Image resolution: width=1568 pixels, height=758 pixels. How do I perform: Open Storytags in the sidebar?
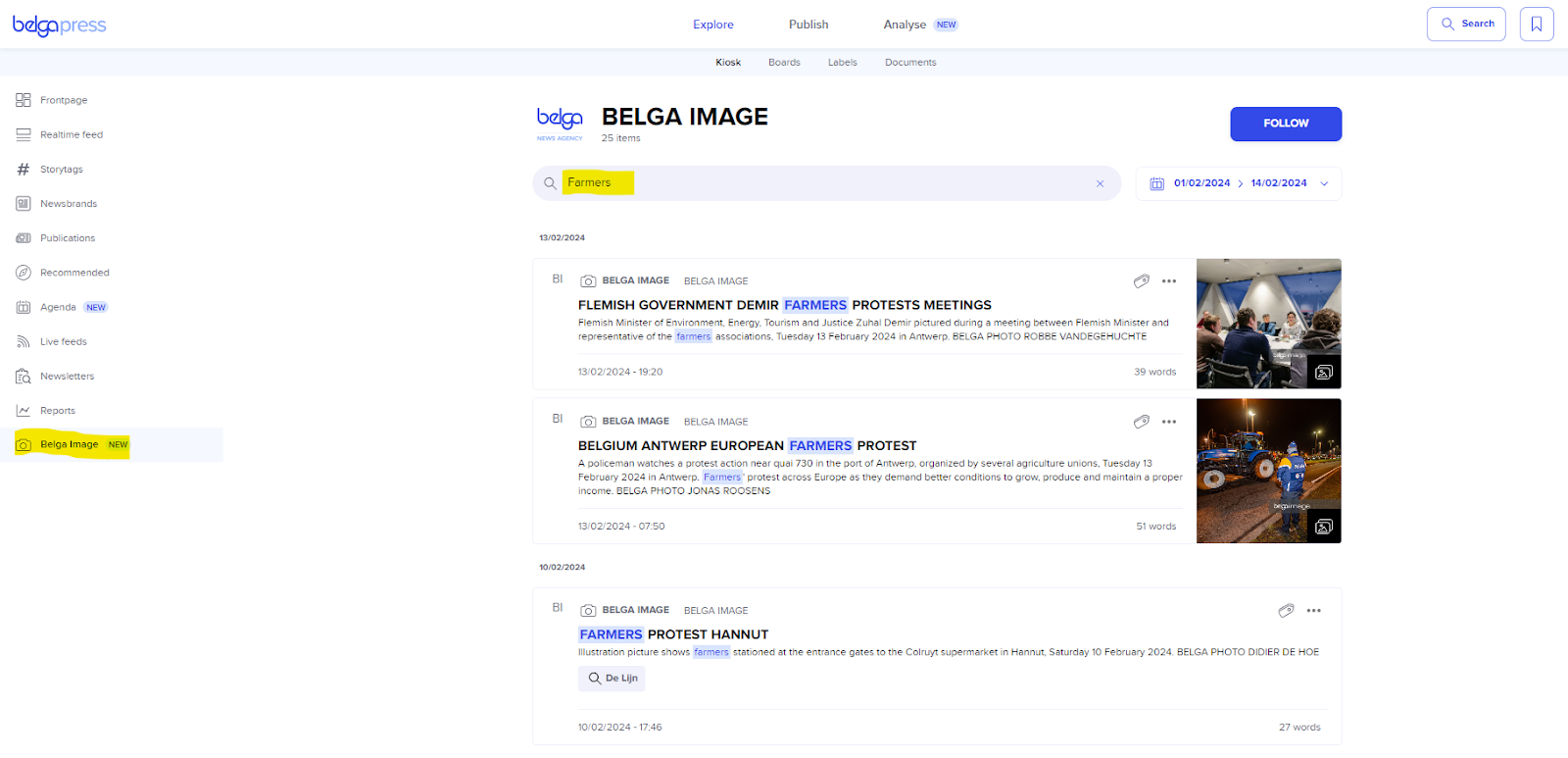[62, 169]
